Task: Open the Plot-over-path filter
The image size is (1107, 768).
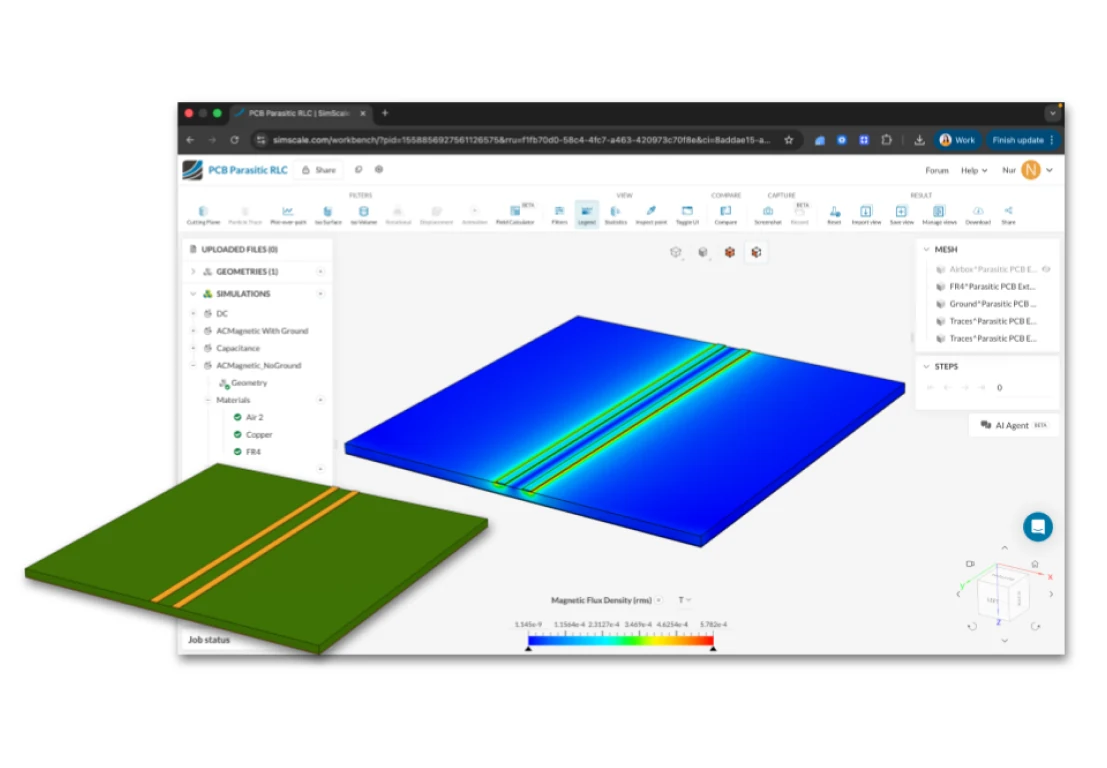Action: [x=288, y=215]
